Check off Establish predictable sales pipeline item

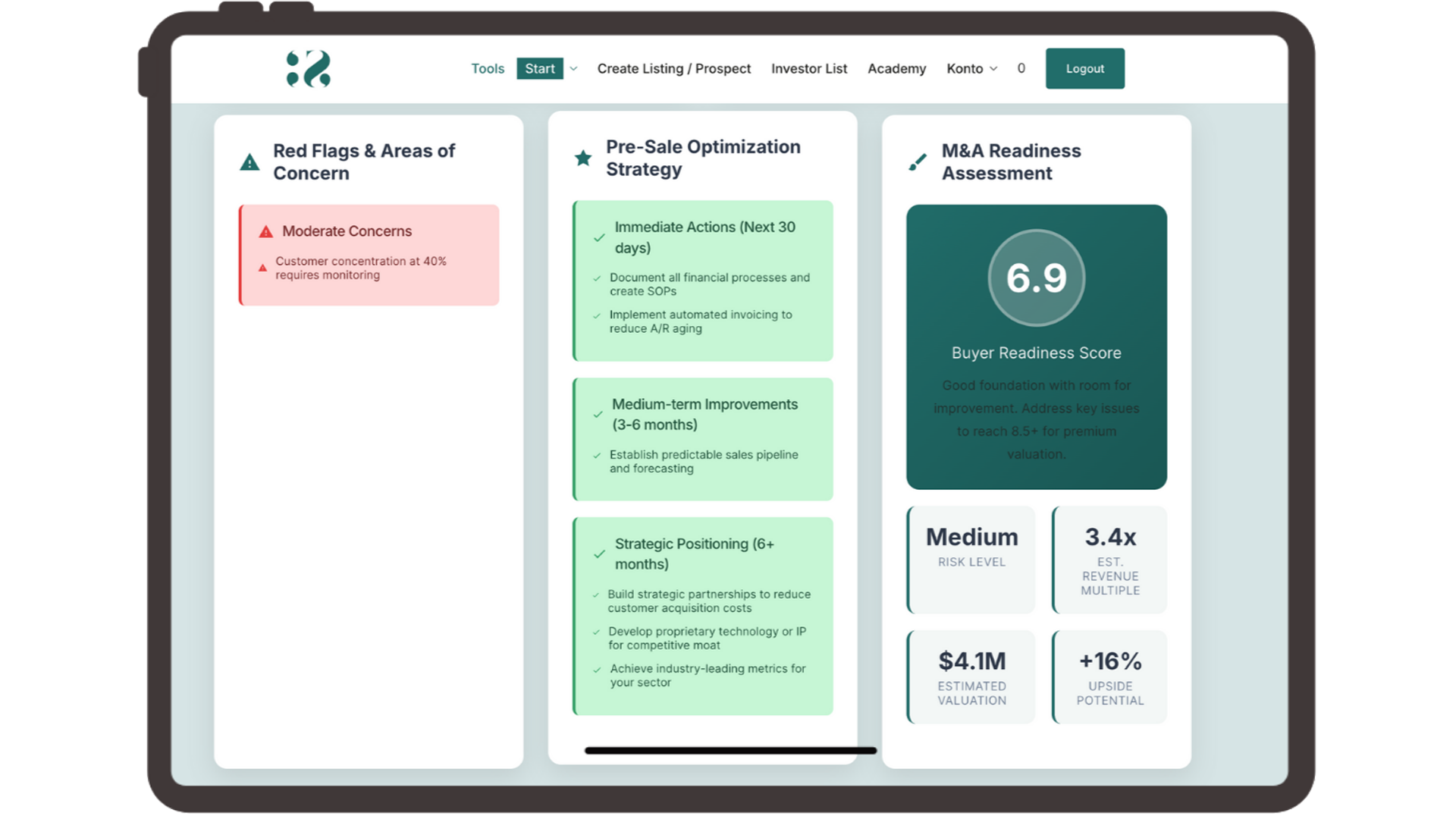[x=597, y=456]
